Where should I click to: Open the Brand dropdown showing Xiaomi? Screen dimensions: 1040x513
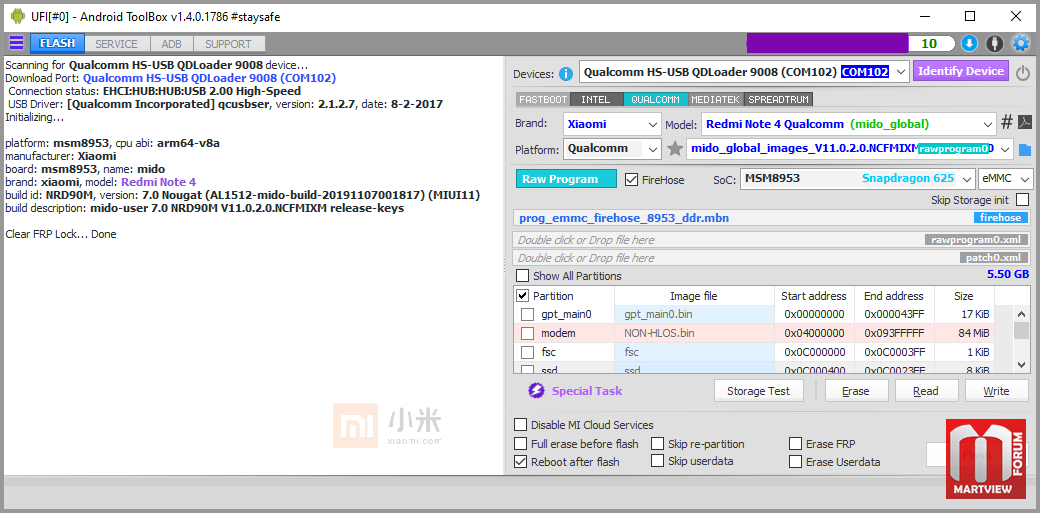point(612,123)
